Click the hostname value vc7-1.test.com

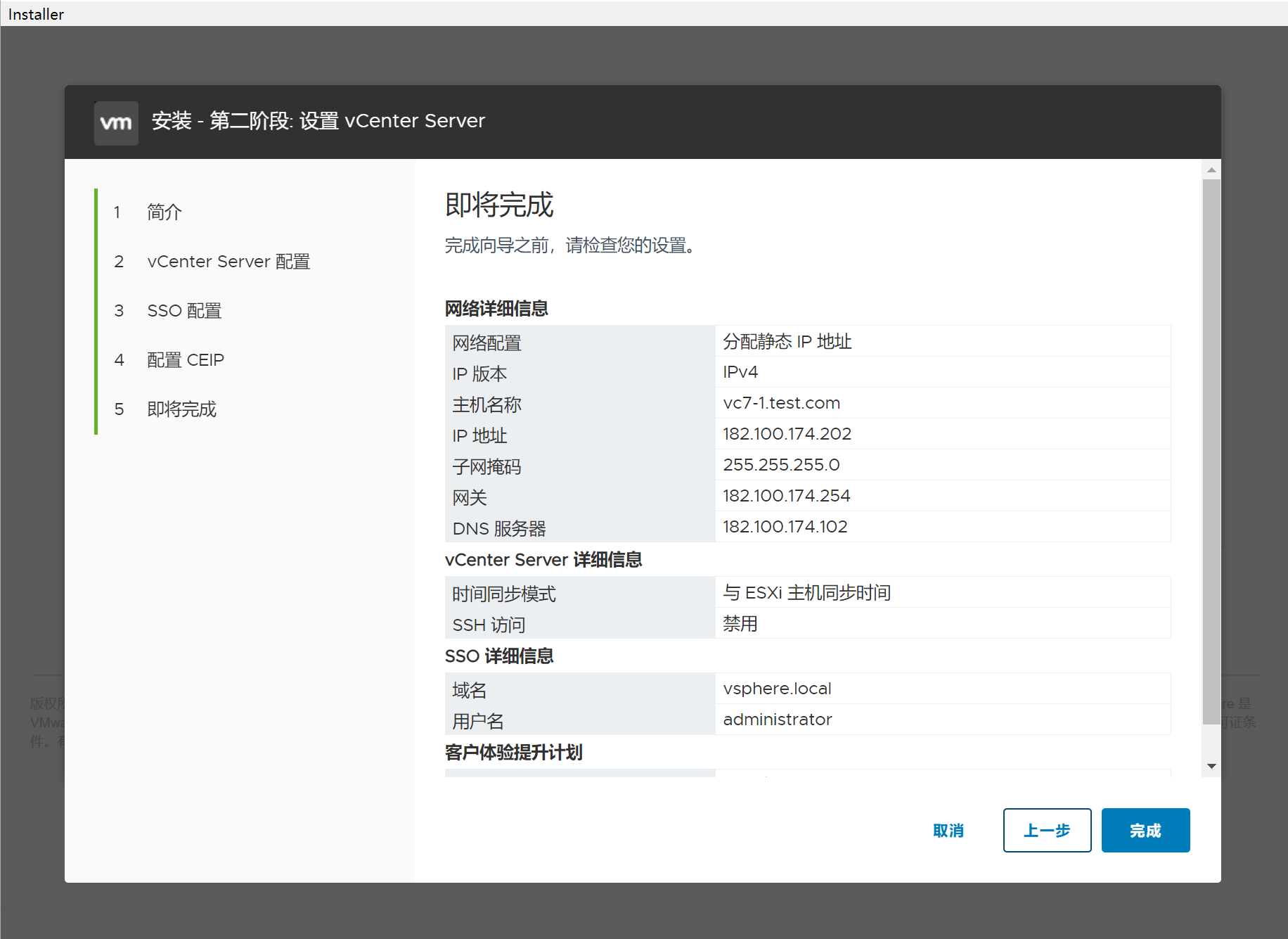[x=781, y=403]
